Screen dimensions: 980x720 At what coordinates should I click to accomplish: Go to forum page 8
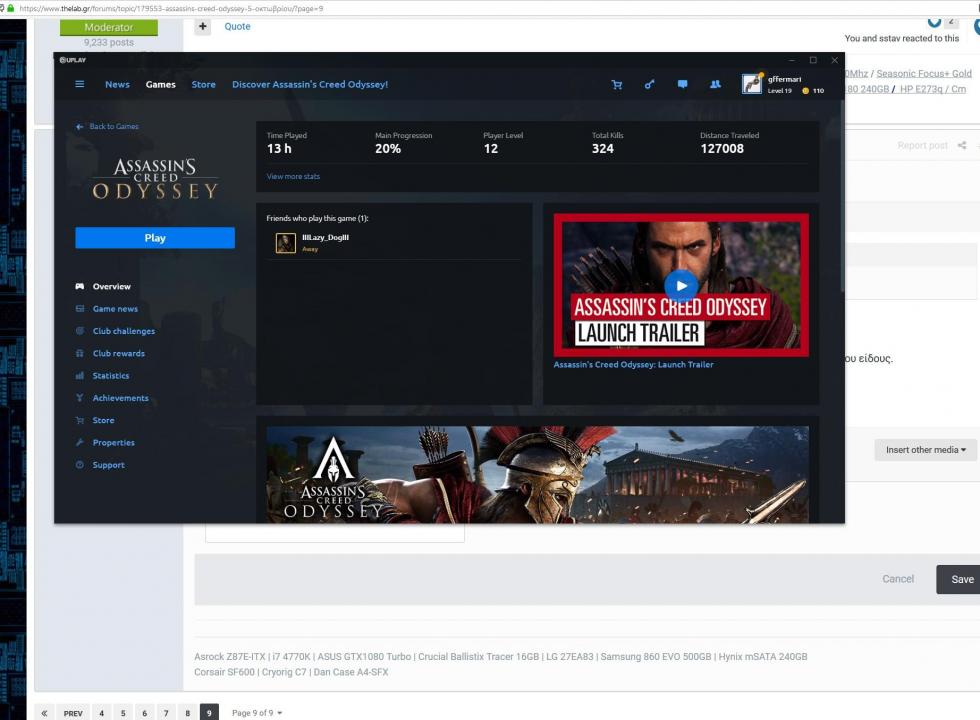(188, 712)
